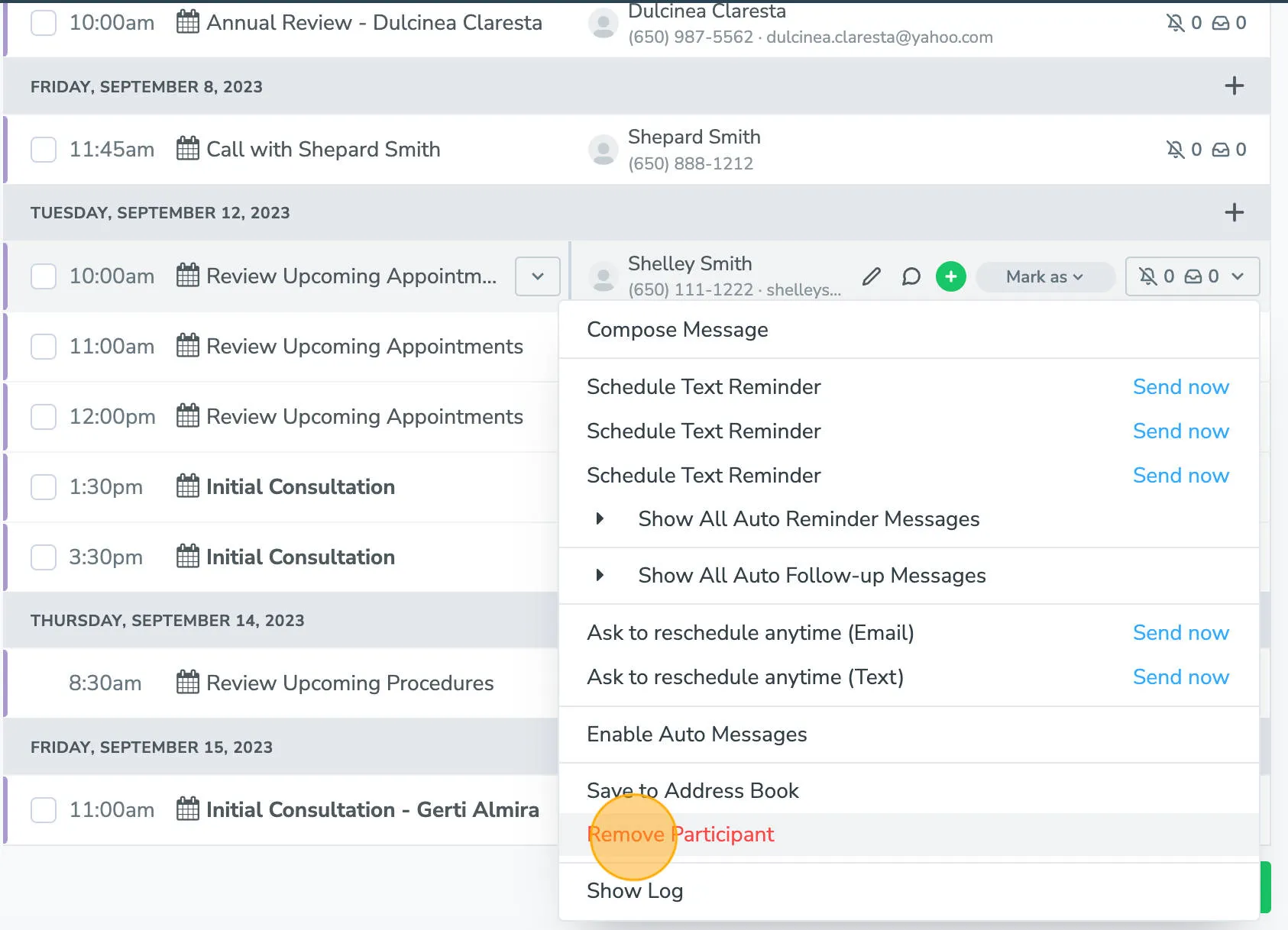Open the chat bubble icon beside Shelley Smith

(x=912, y=276)
